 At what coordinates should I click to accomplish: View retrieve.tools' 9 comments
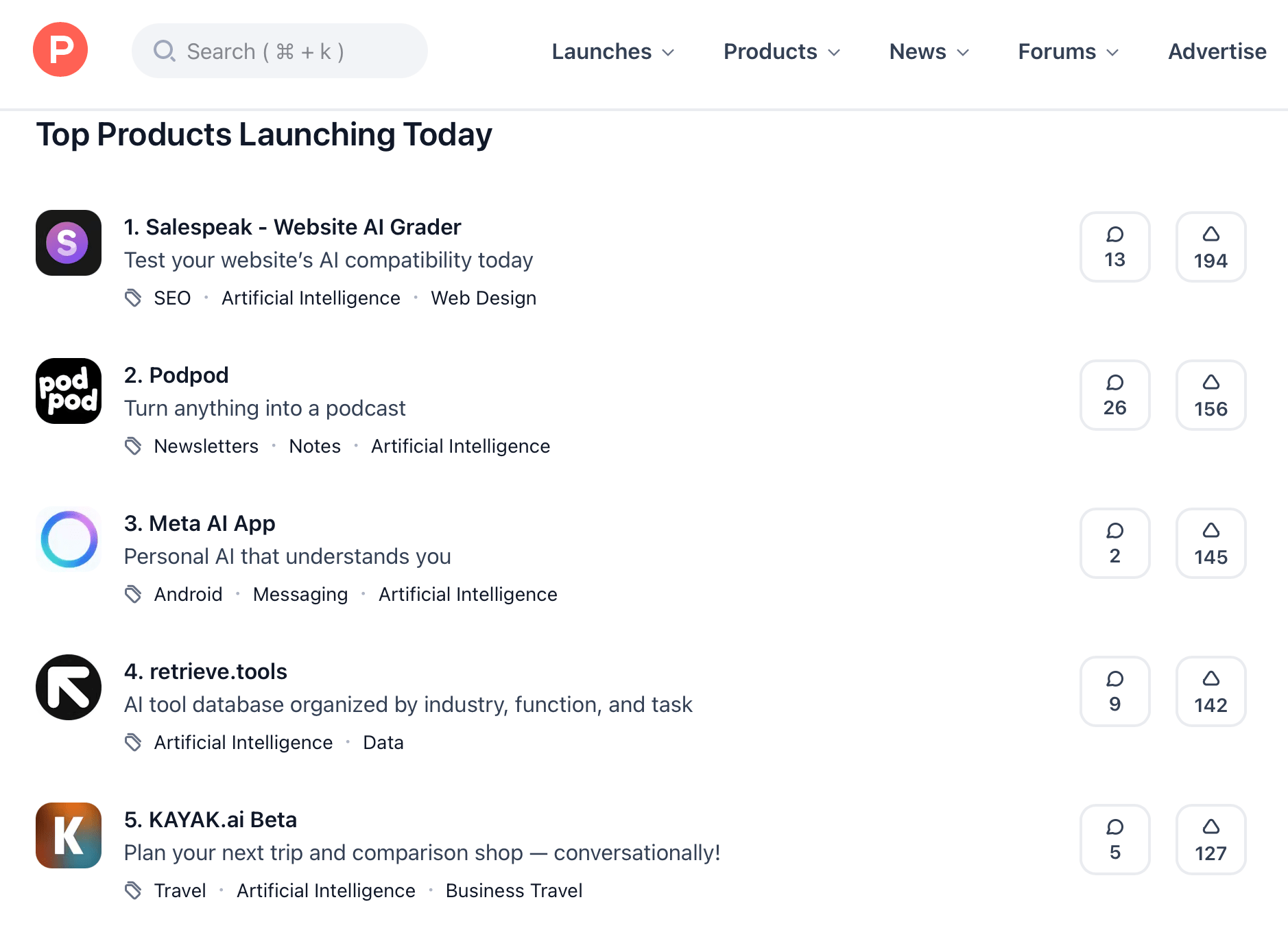1115,691
